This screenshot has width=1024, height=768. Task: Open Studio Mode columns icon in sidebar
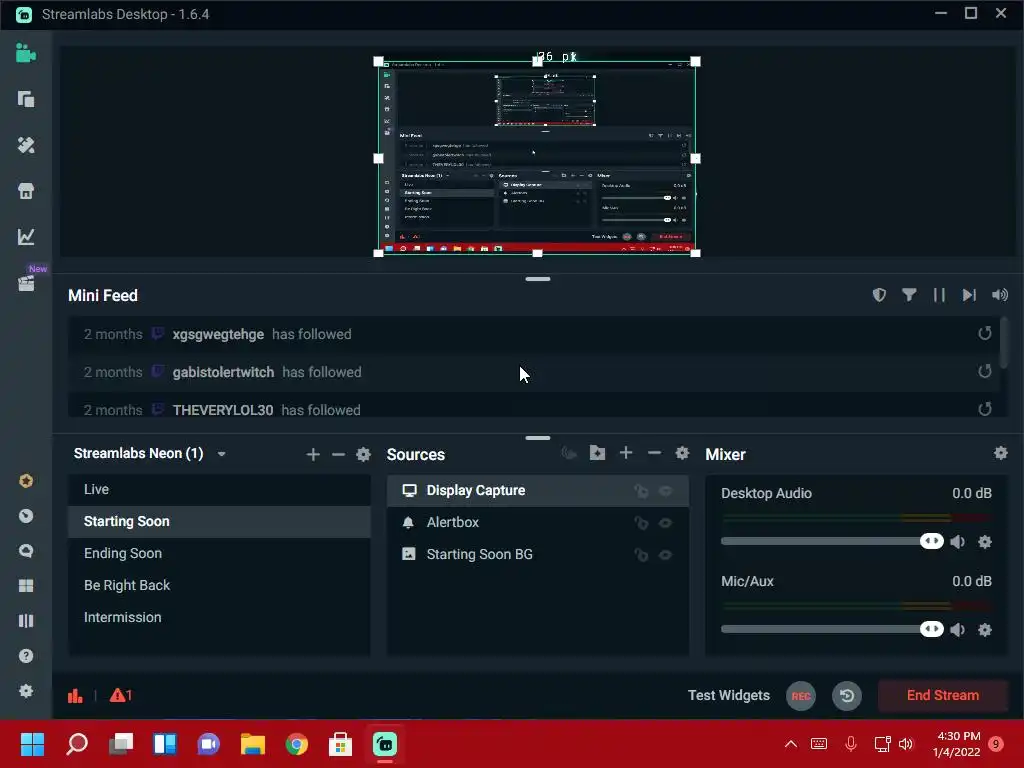[25, 620]
